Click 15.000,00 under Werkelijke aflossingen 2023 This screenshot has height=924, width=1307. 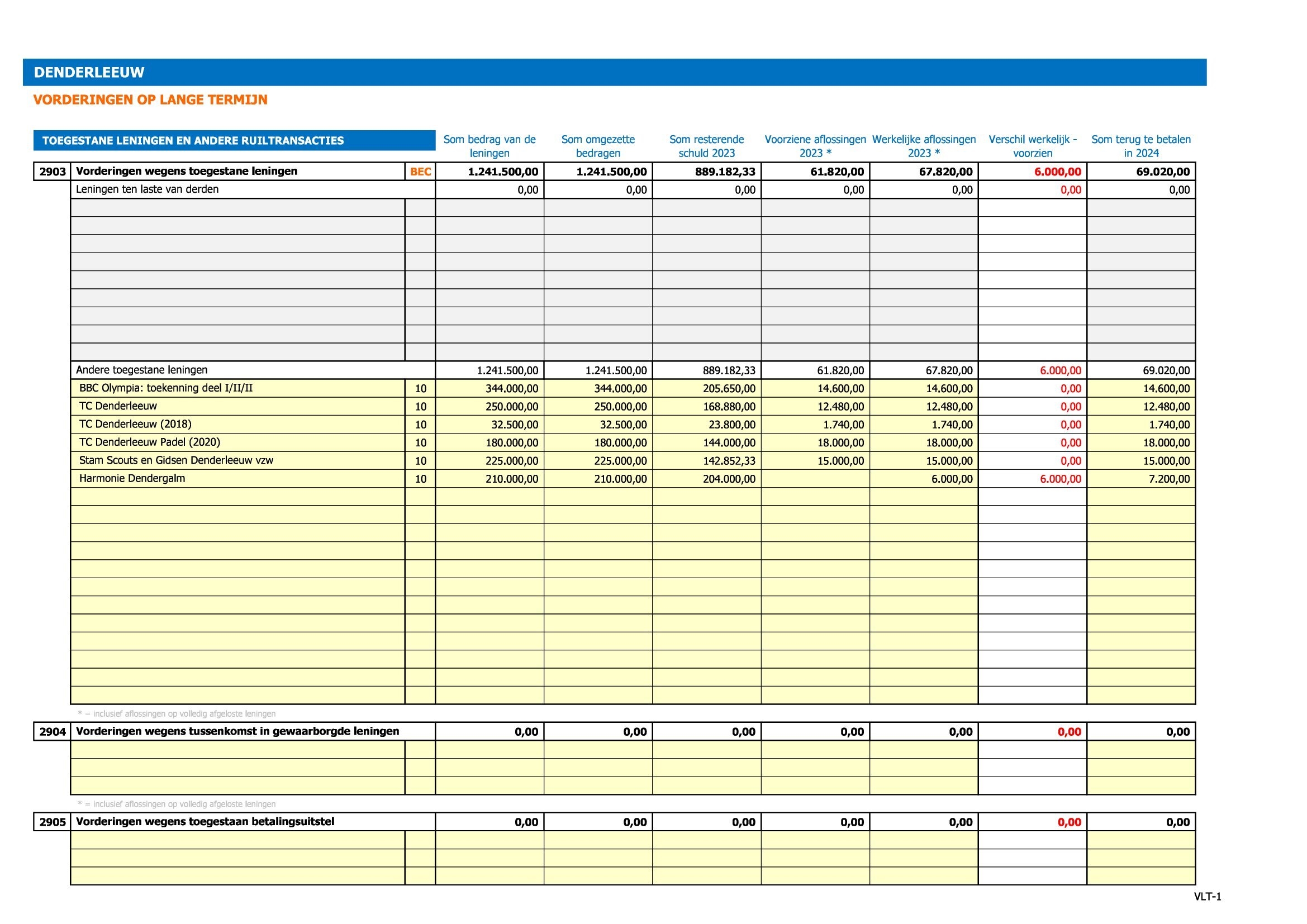click(949, 461)
